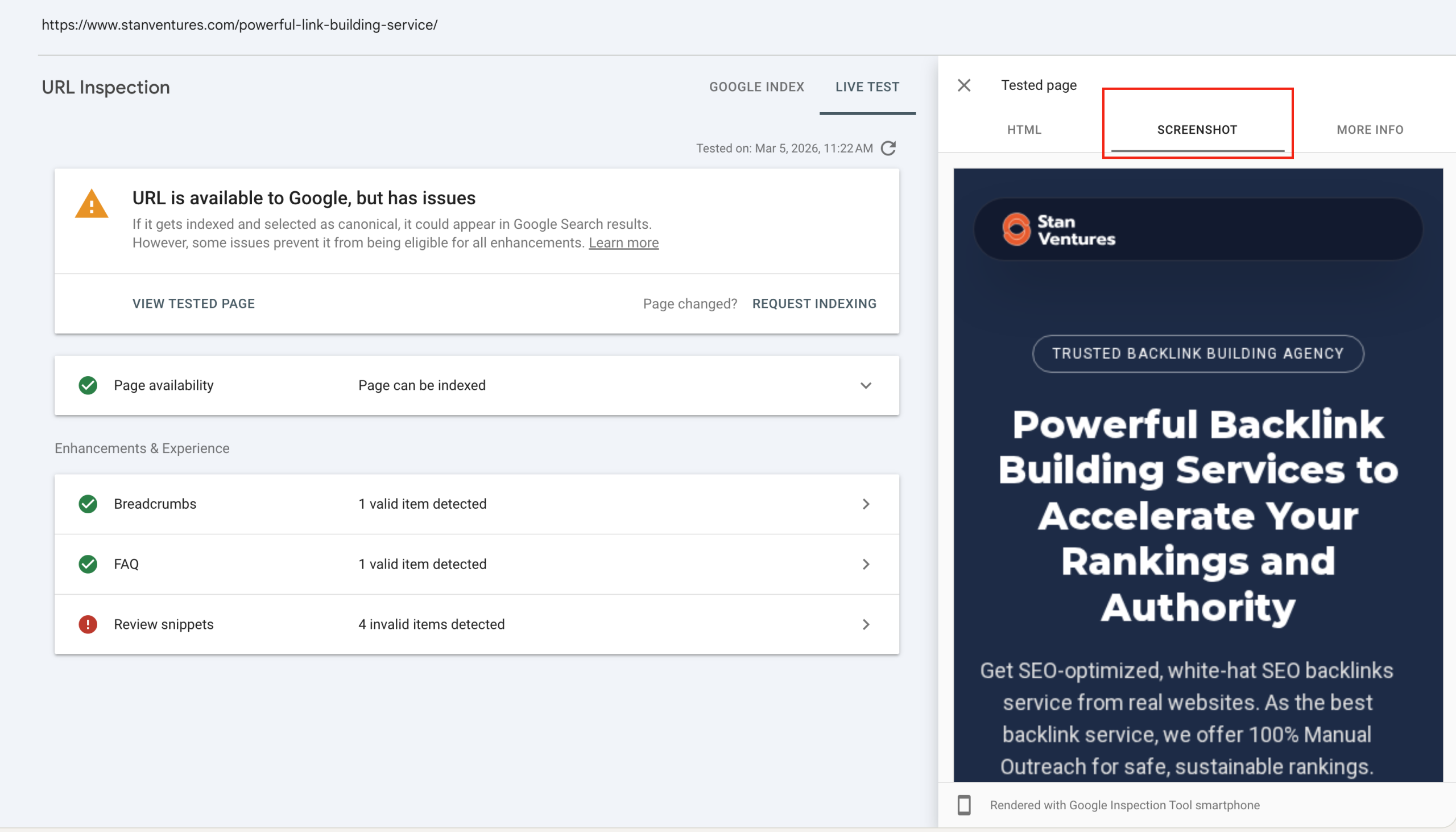The image size is (1456, 832).
Task: Click the red error icon beside Review snippets
Action: click(x=88, y=625)
